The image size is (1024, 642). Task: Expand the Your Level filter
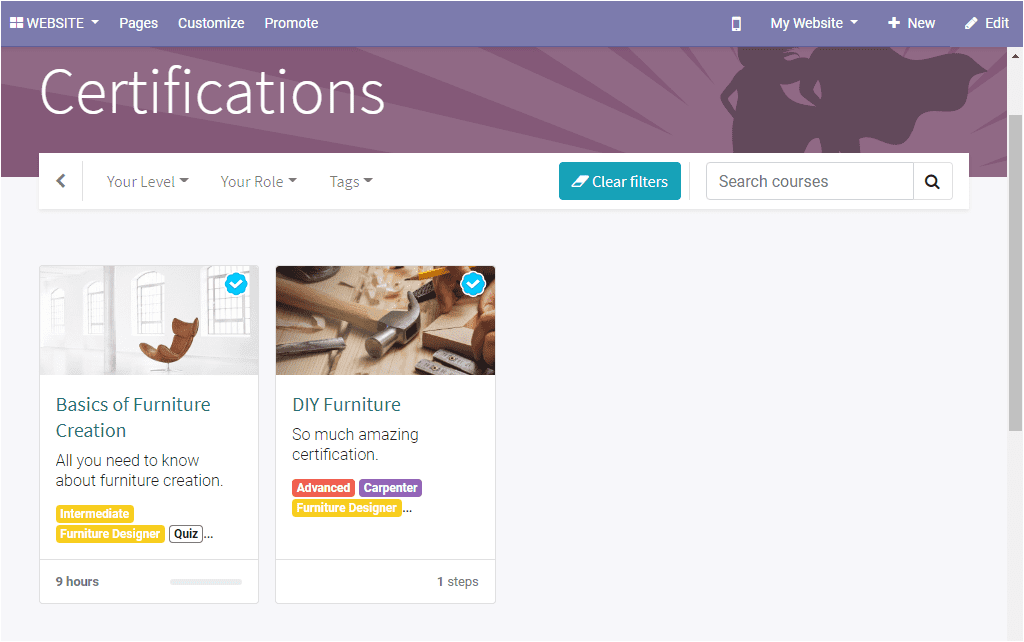click(148, 182)
